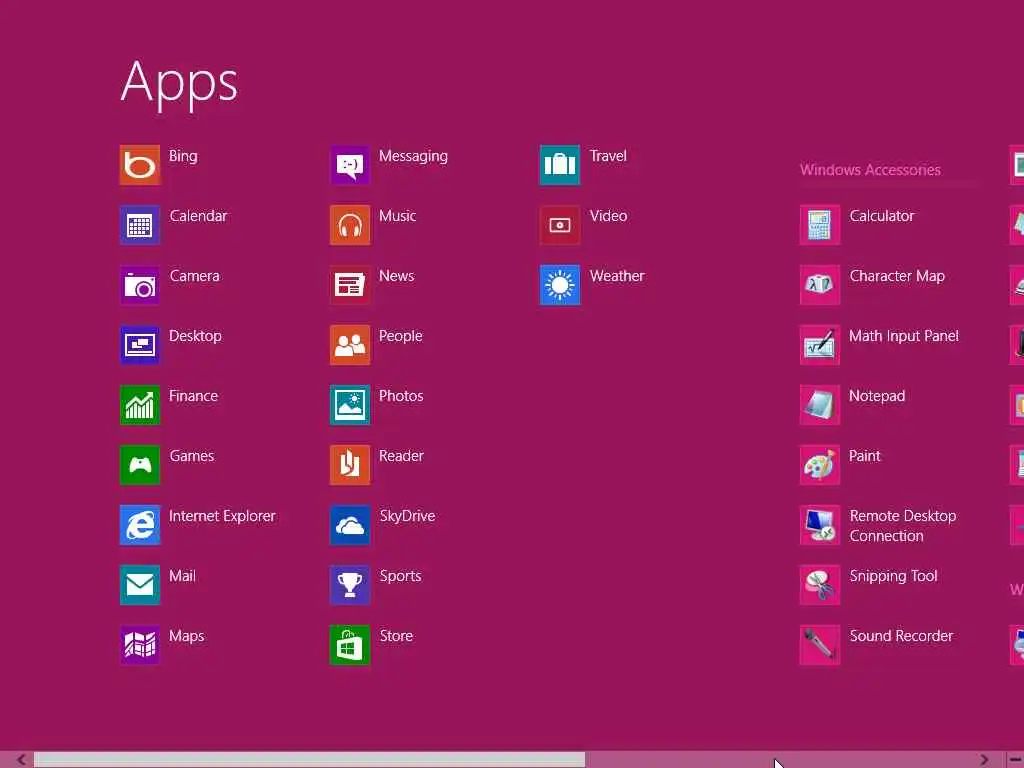The width and height of the screenshot is (1024, 768).
Task: Click the "Math Input Panel" label
Action: click(x=904, y=336)
